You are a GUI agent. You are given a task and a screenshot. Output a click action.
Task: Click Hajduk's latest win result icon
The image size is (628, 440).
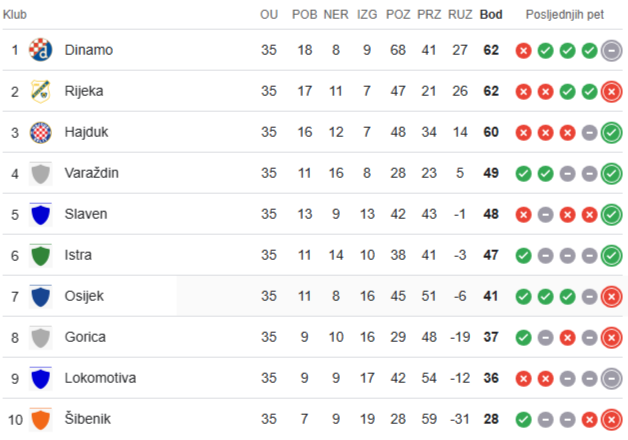coord(612,133)
